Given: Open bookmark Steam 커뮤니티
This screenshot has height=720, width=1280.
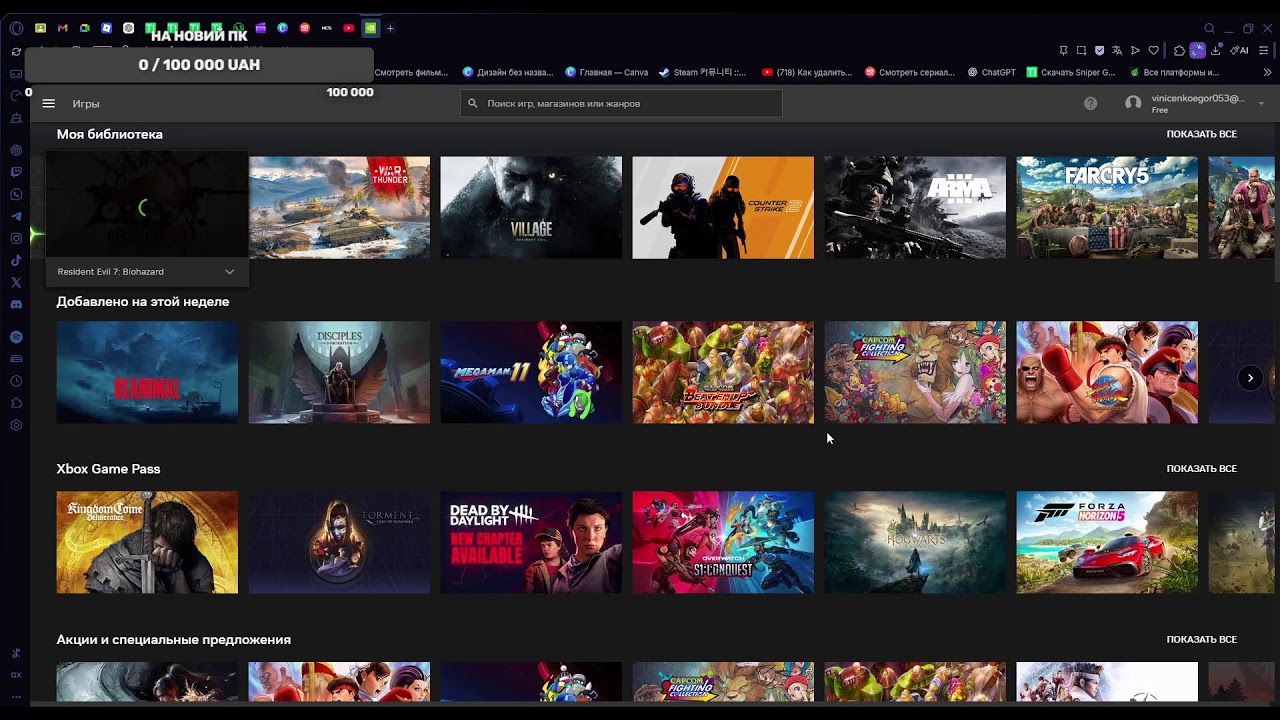Looking at the screenshot, I should (x=703, y=72).
